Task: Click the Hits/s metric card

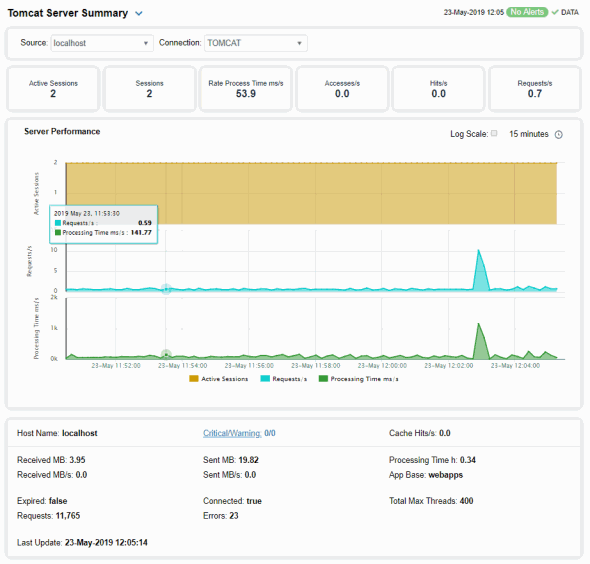Action: 438,89
